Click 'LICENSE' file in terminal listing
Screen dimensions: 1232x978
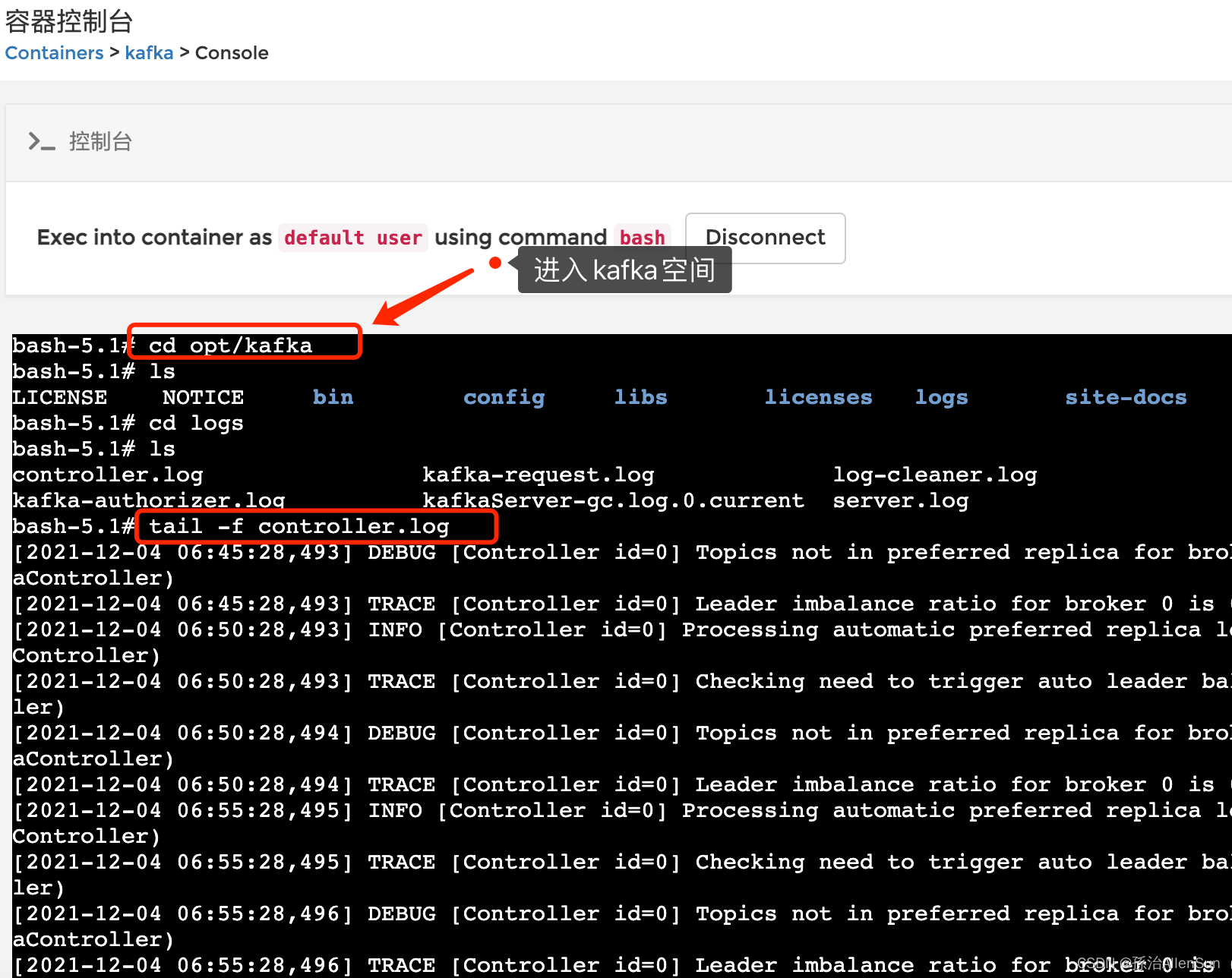click(59, 397)
